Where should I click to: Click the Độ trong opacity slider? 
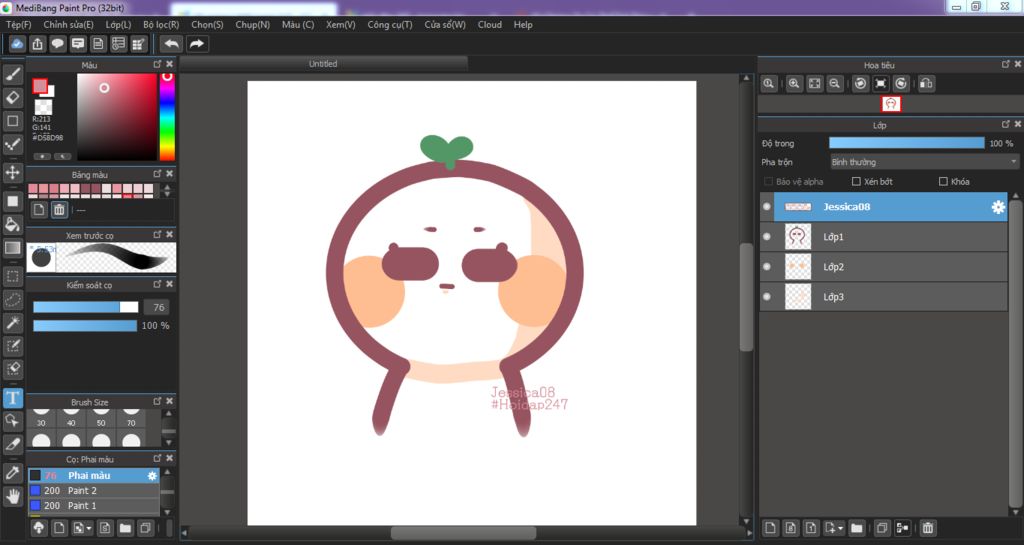click(x=906, y=143)
